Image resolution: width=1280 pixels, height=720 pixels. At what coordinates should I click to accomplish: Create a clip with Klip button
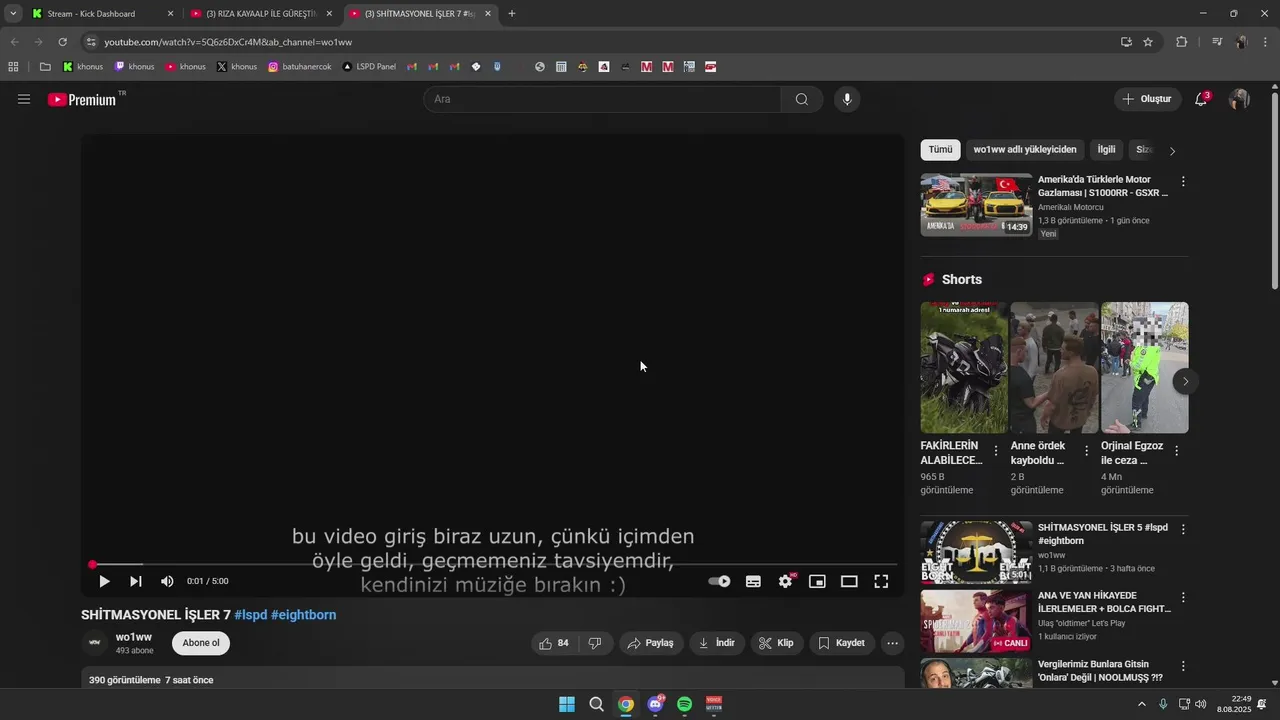777,643
